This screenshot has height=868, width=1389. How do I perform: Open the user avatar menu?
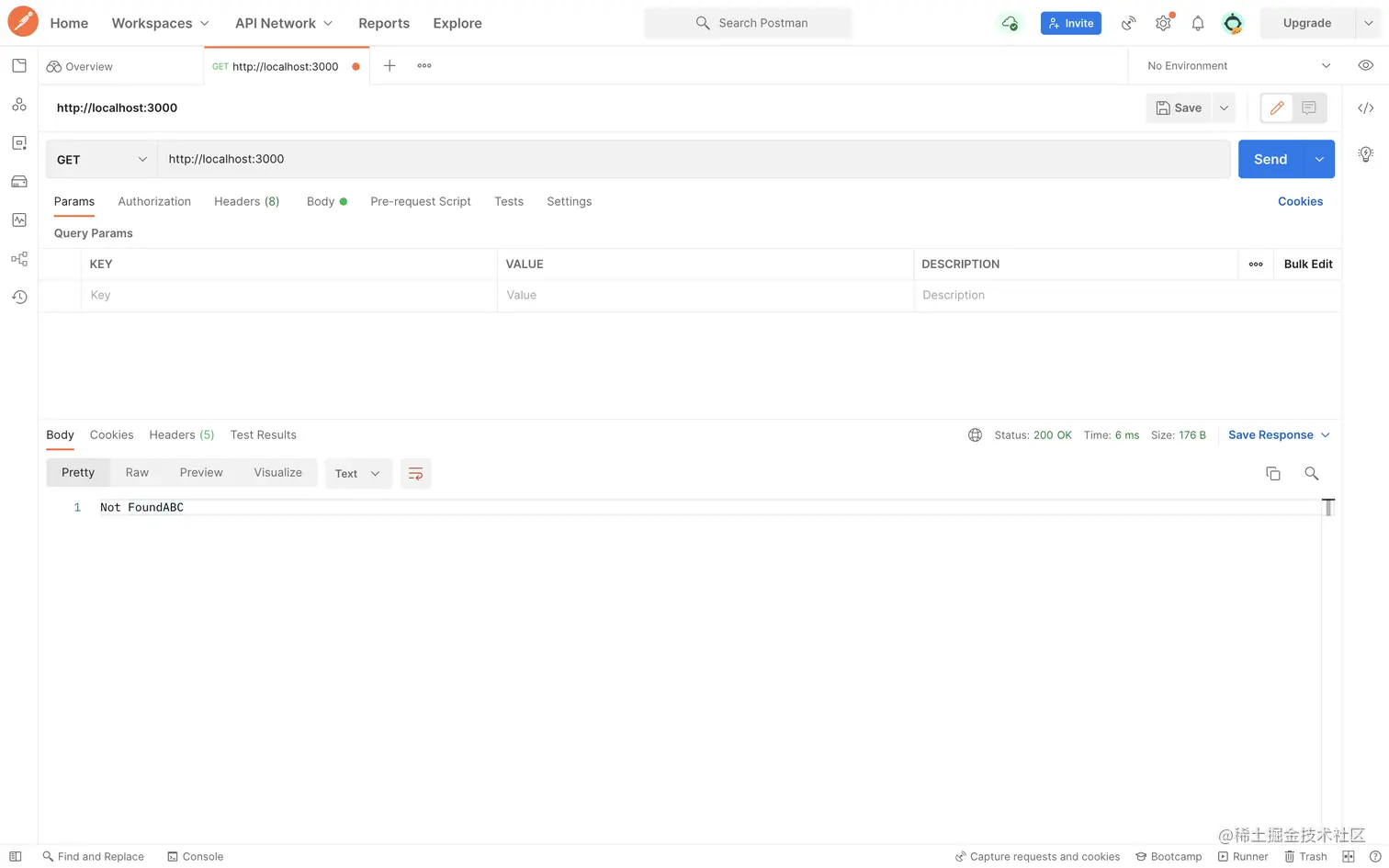(1233, 23)
